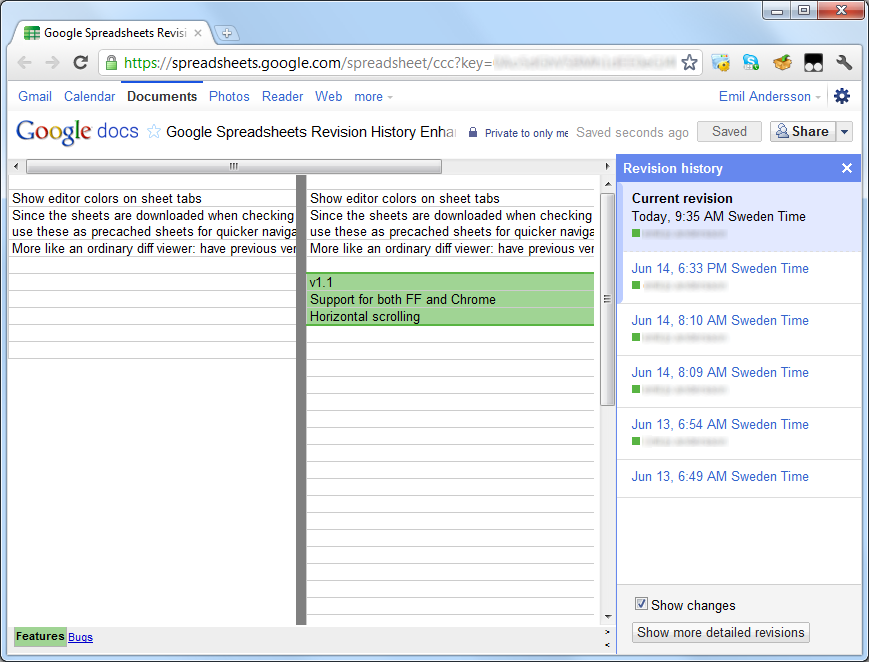Click the Saved button
Screen dimensions: 869x662
tap(729, 132)
